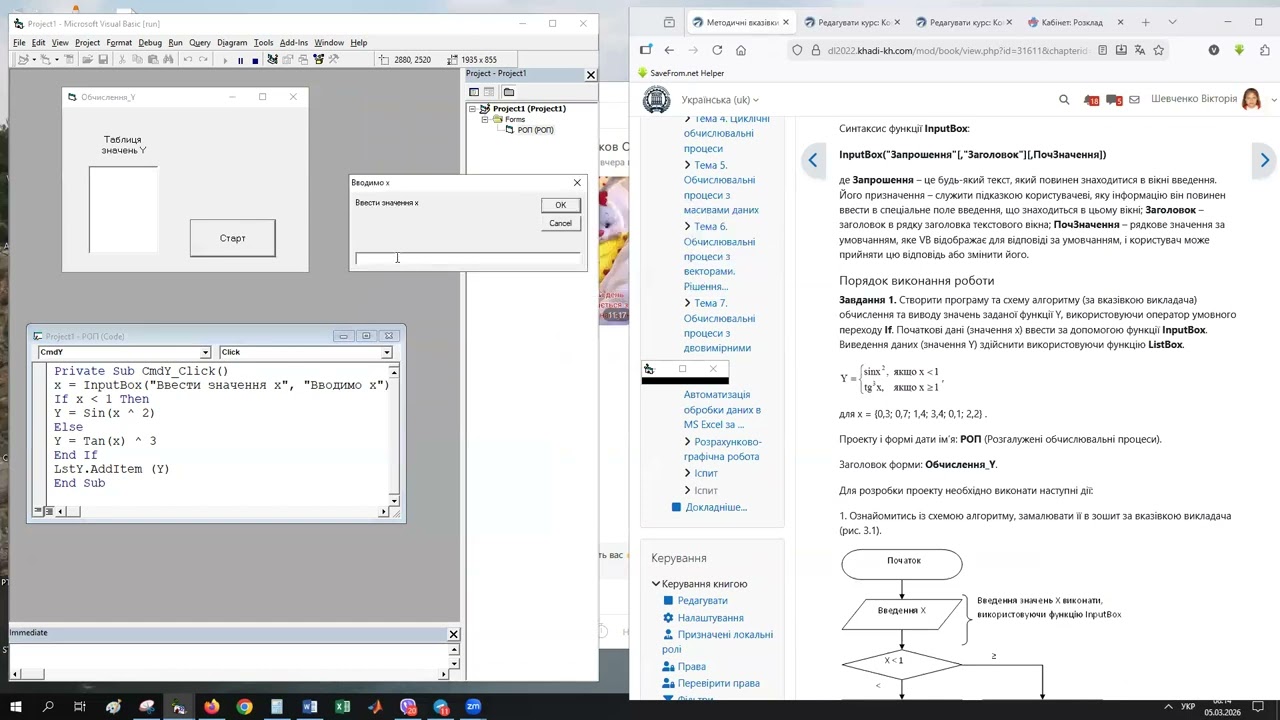This screenshot has width=1280, height=720.
Task: Click the Properties Window toolbar icon
Action: pos(287,60)
